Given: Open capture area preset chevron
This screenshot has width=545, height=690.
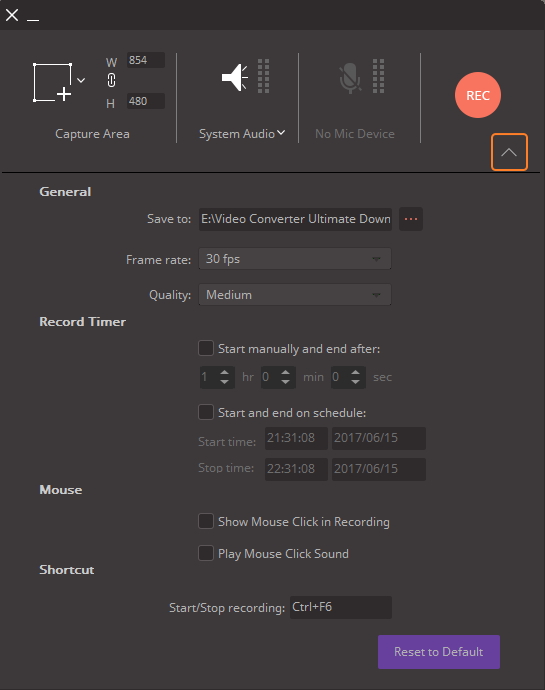Looking at the screenshot, I should (81, 80).
